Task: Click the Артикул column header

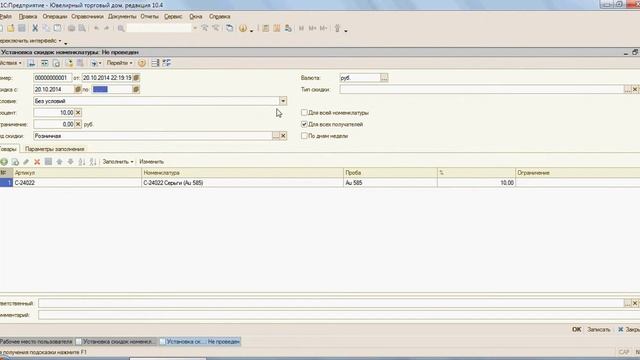Action: (77, 173)
